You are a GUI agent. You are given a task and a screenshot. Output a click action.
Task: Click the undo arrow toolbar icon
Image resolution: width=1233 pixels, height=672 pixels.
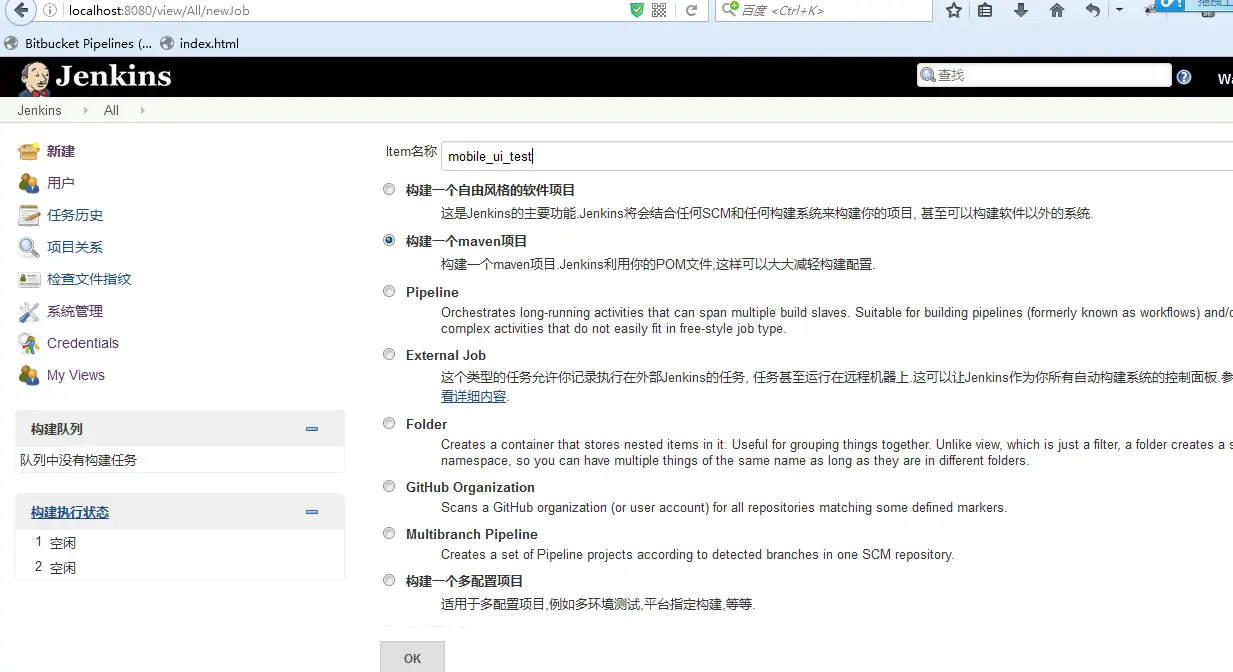1093,10
